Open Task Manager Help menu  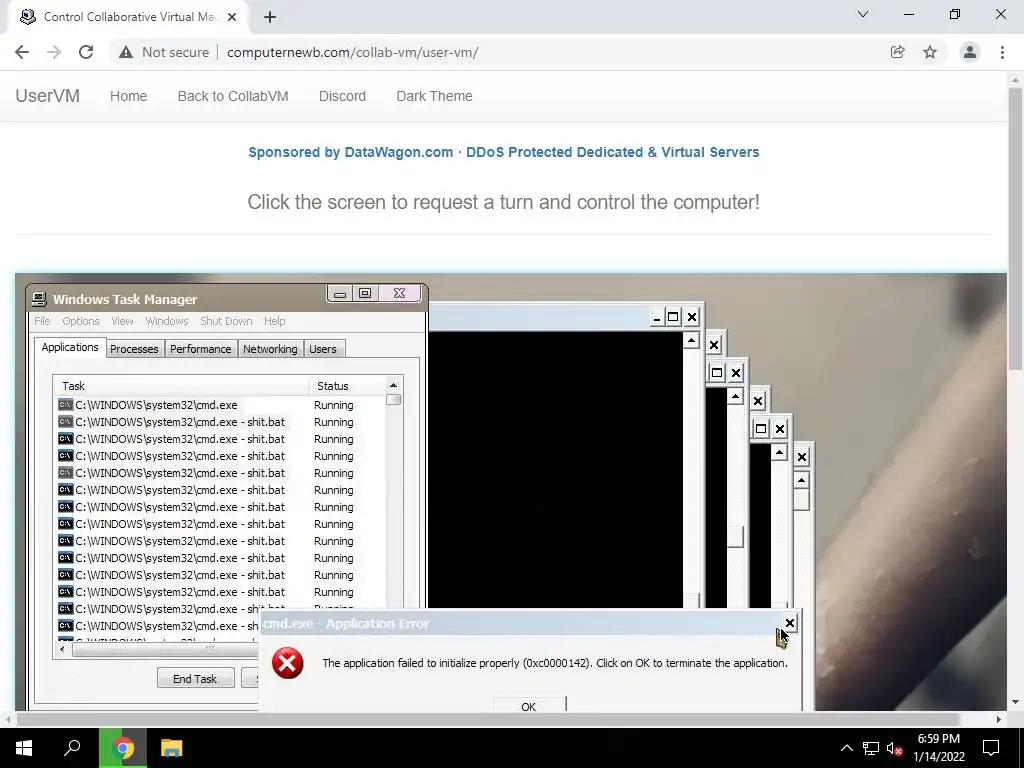274,321
